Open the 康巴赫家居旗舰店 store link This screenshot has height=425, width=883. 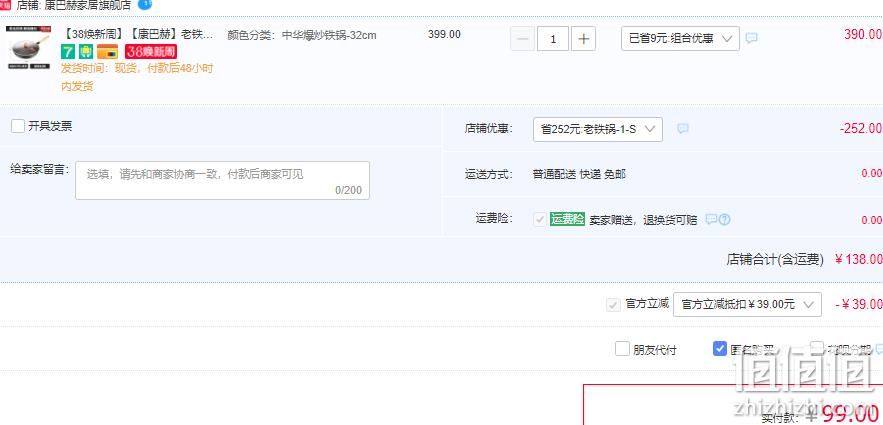(x=87, y=5)
